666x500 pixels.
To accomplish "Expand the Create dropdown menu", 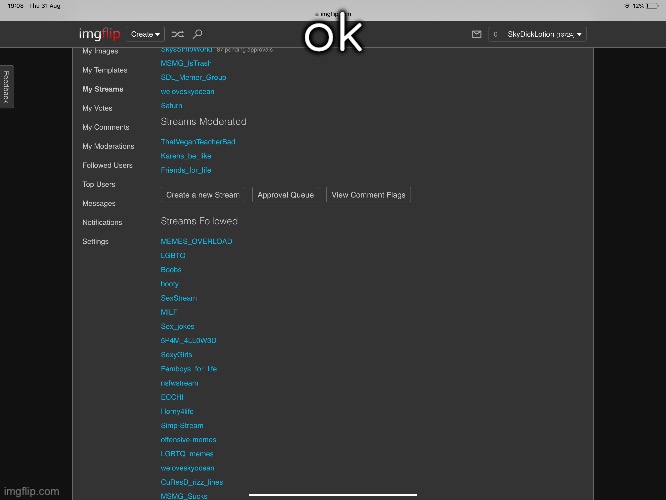I will (x=146, y=34).
